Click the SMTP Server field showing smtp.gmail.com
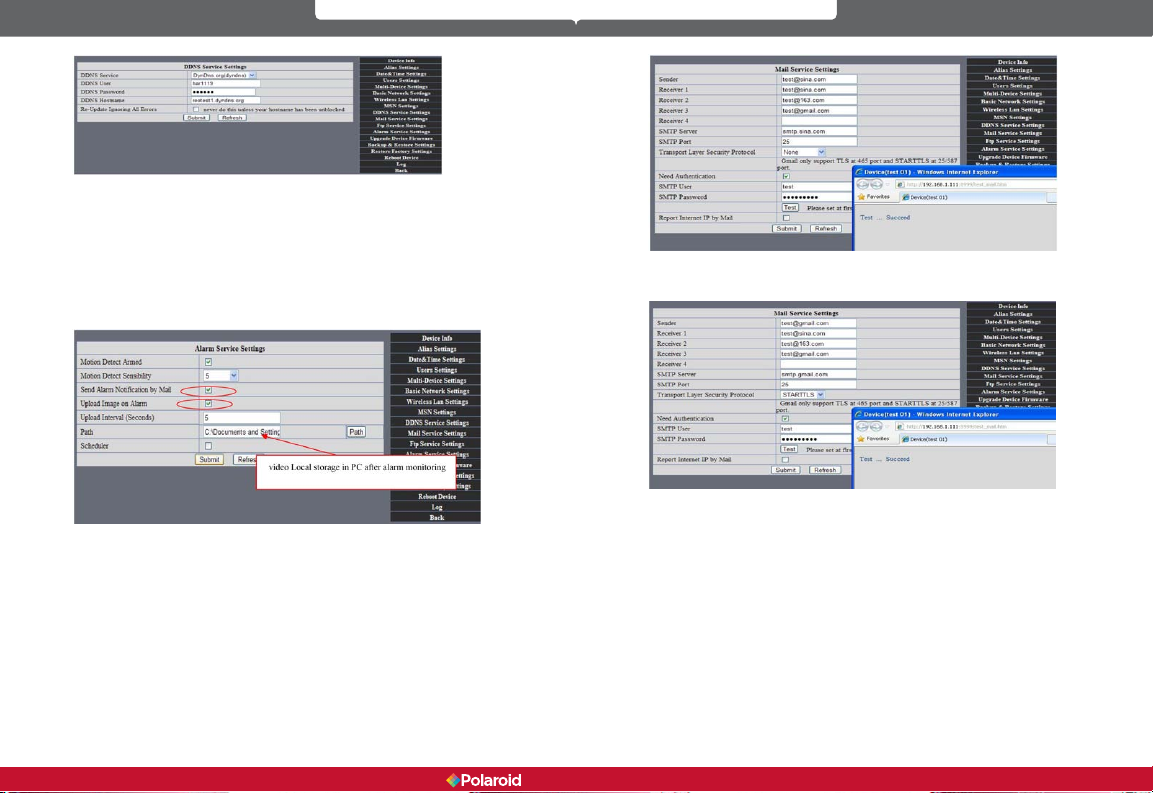 [x=818, y=374]
